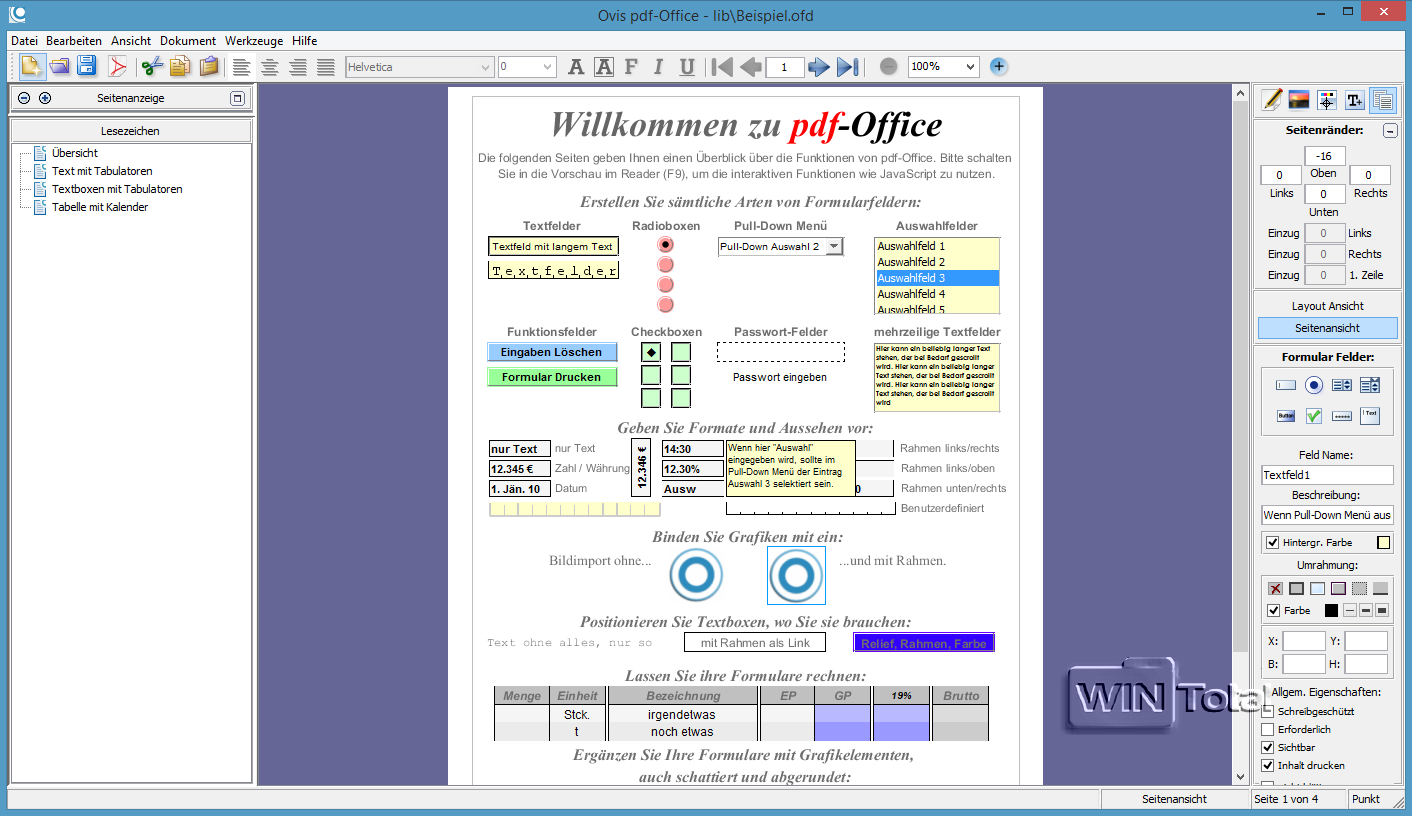Align text left

[x=242, y=67]
